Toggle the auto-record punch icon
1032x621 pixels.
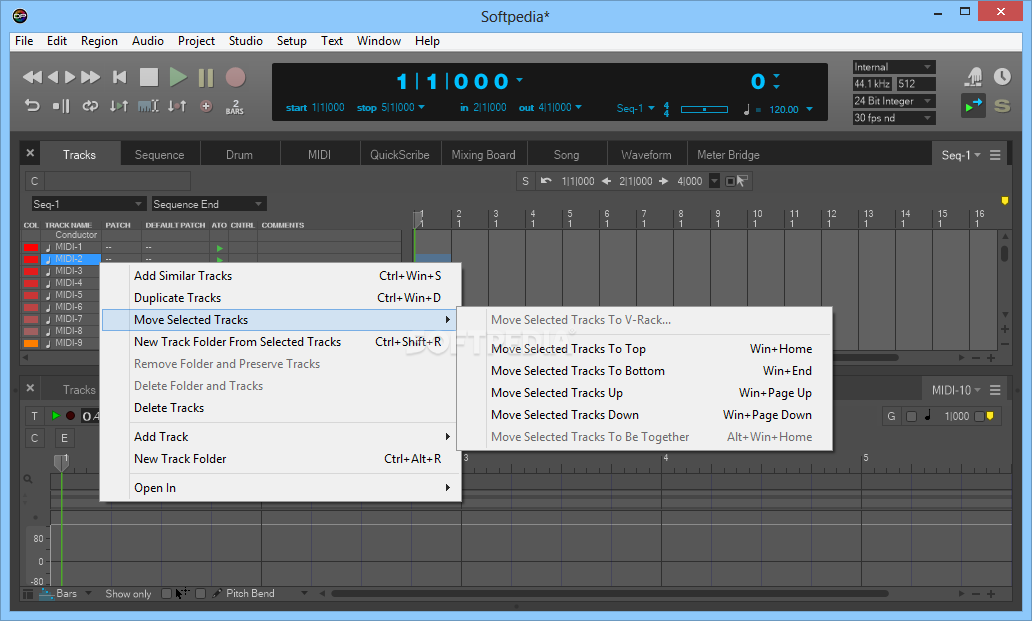pyautogui.click(x=177, y=106)
